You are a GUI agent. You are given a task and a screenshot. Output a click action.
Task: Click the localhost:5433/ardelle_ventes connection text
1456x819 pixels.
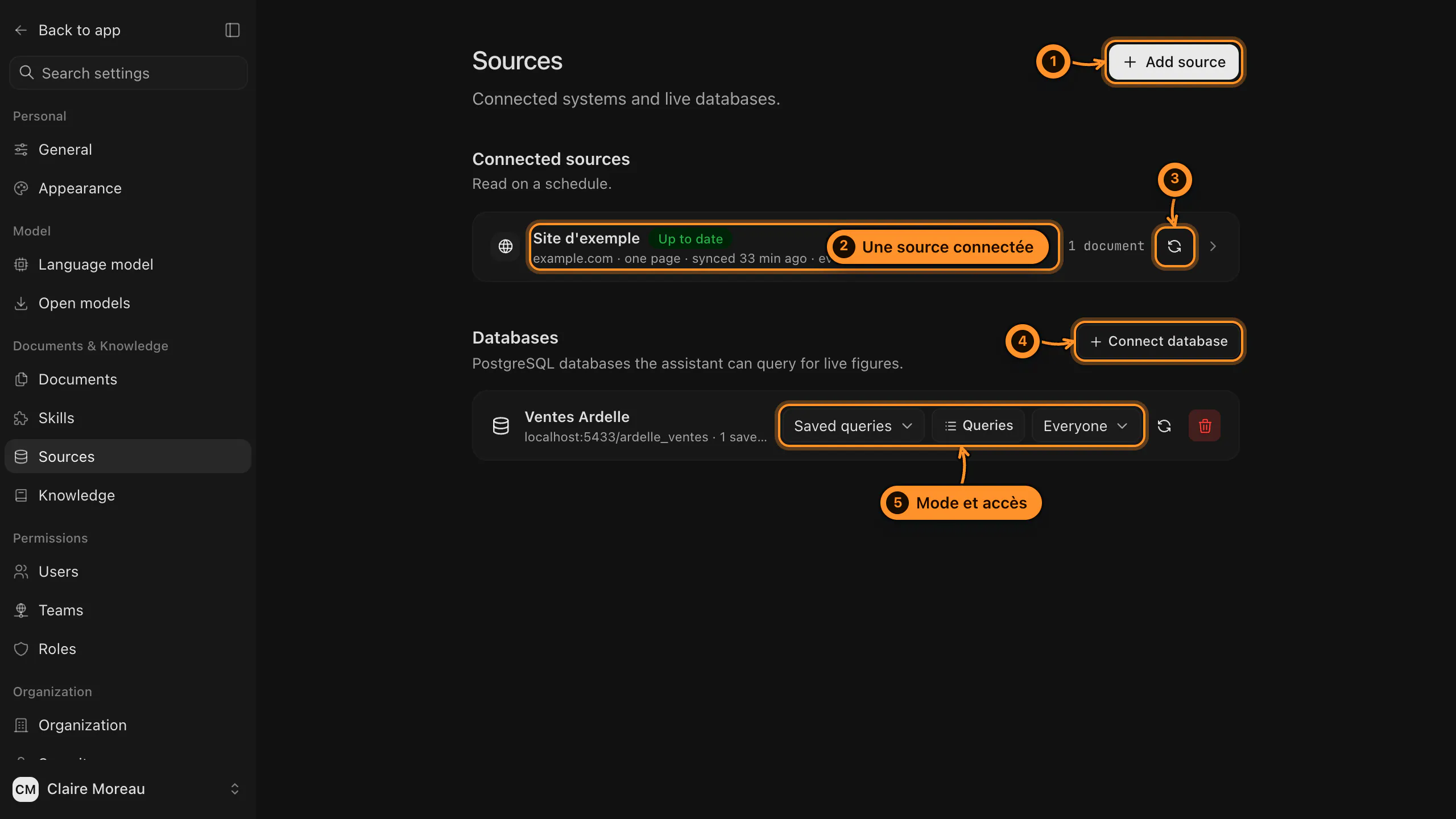click(616, 437)
